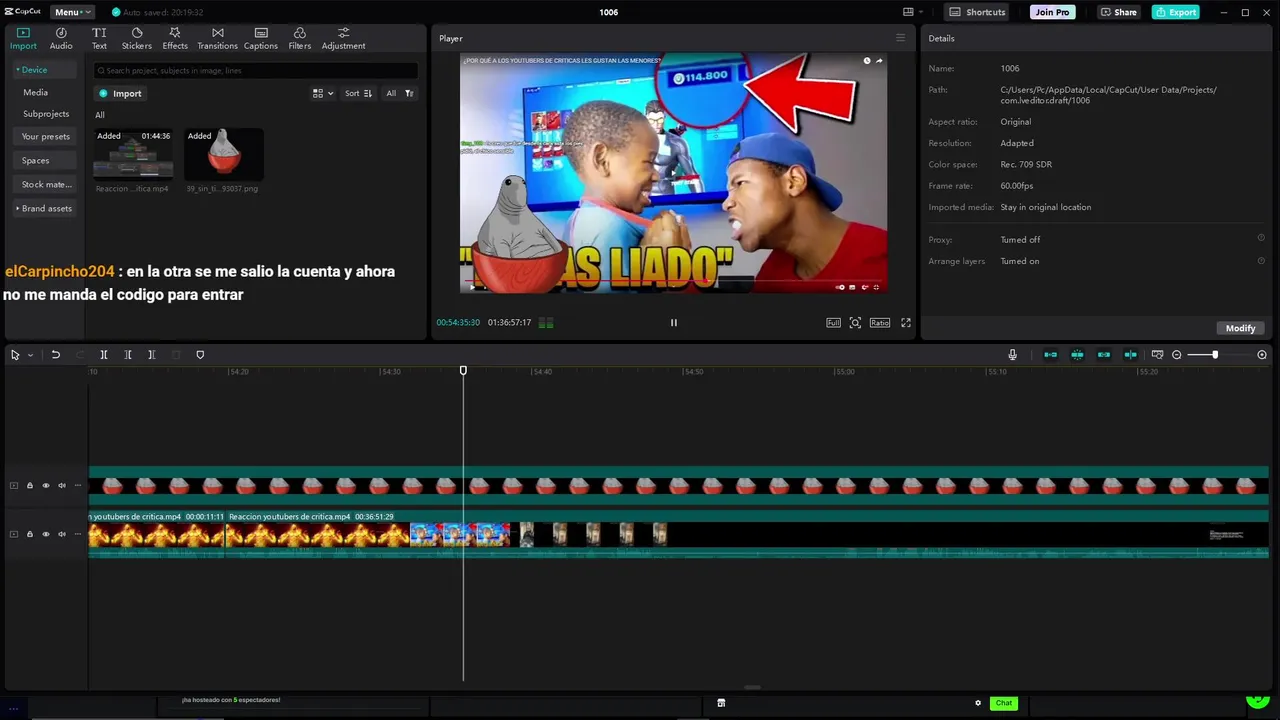Open Your presets in sidebar
This screenshot has height=720, width=1280.
click(x=46, y=136)
